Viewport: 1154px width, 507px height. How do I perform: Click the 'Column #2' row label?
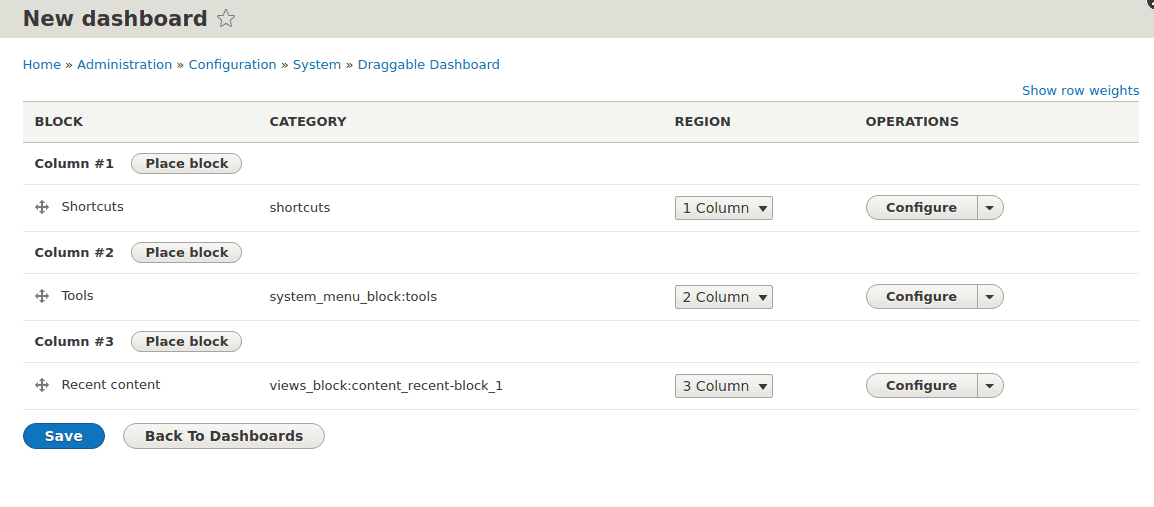[74, 252]
